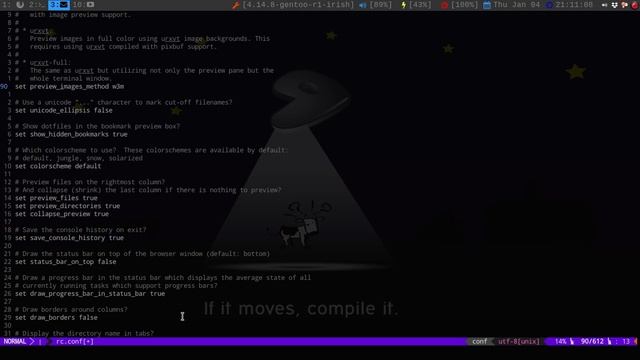Click line 'set save_console_history true'

click(x=69, y=238)
